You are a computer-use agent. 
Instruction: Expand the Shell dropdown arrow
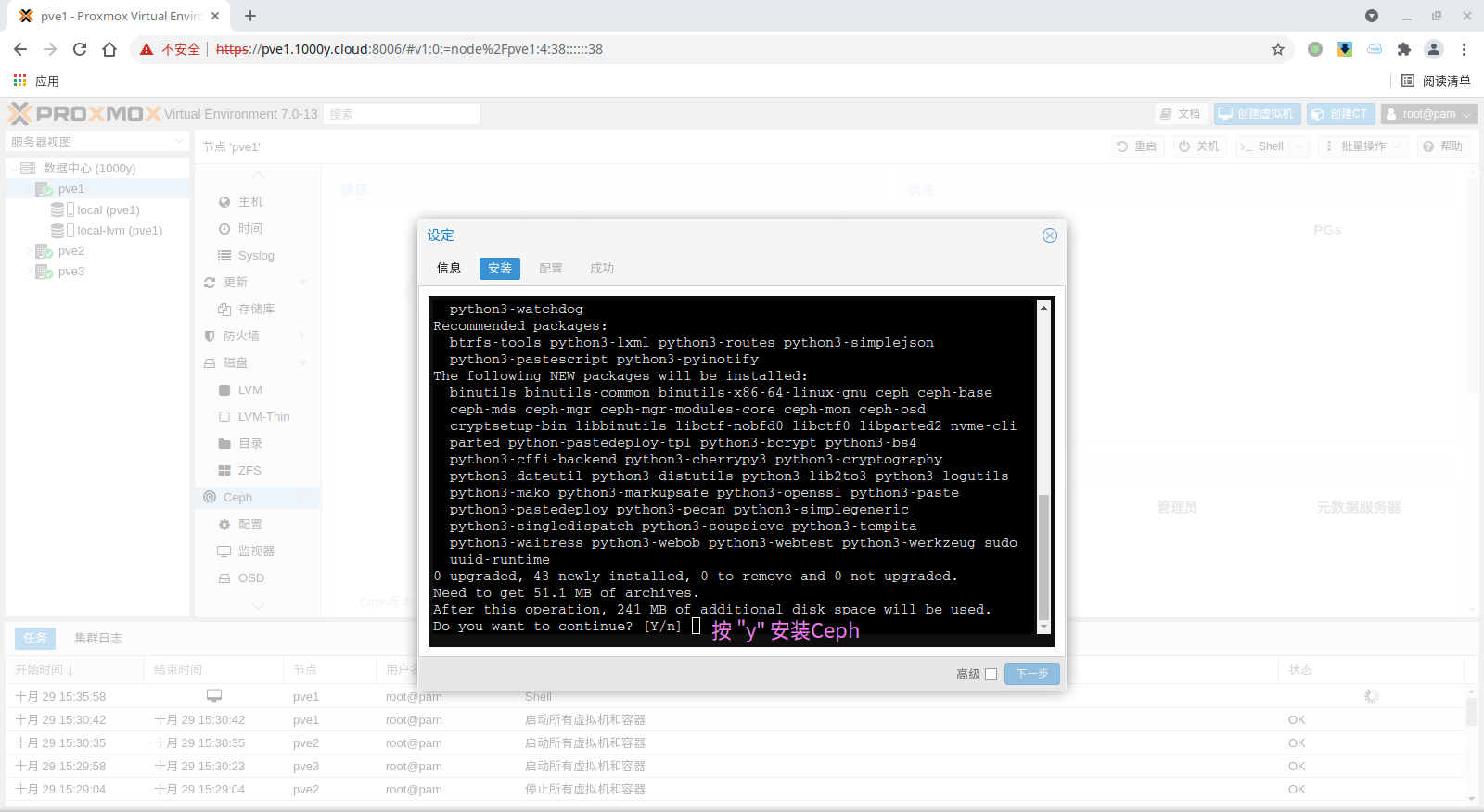[x=1298, y=146]
